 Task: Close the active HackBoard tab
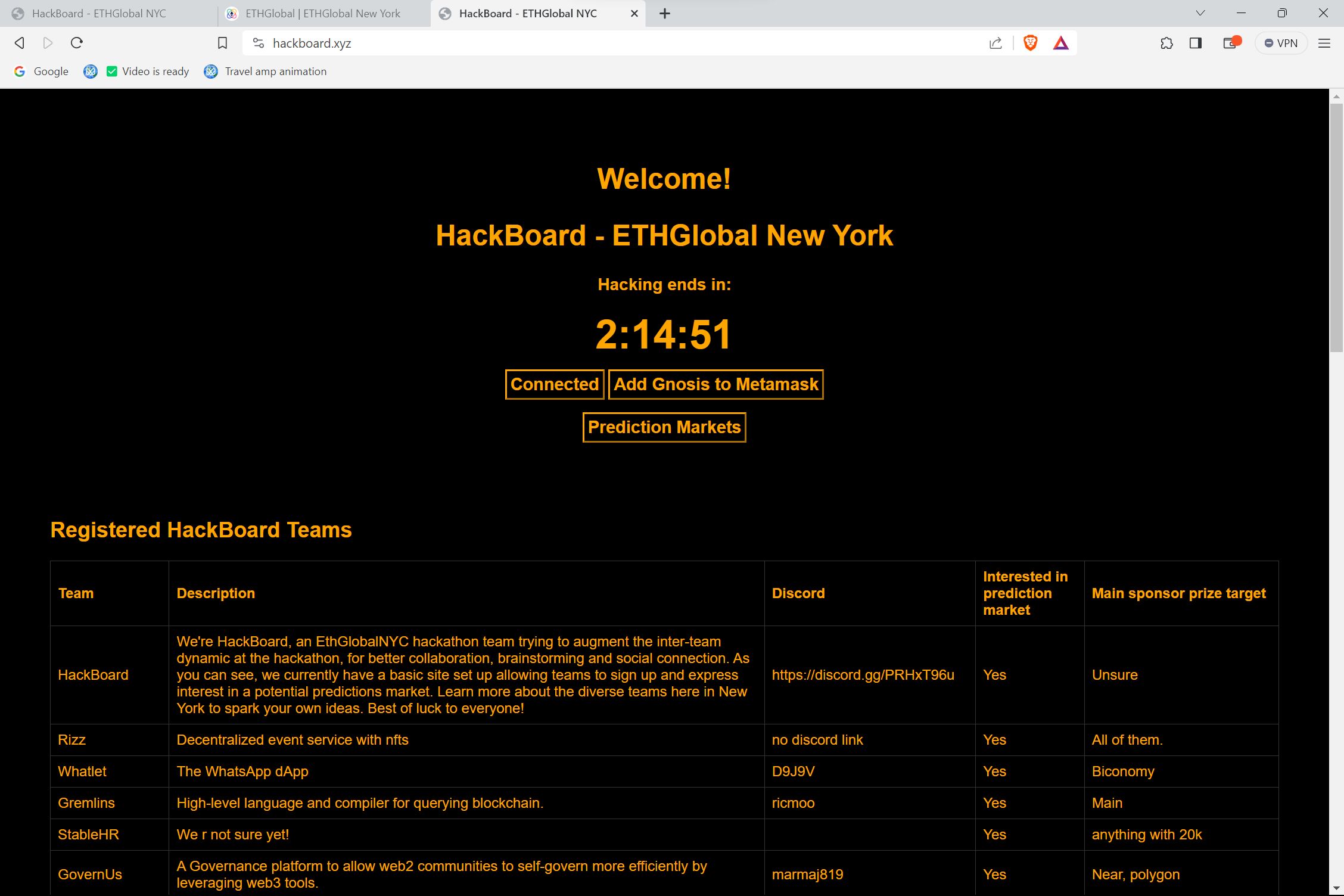click(634, 14)
